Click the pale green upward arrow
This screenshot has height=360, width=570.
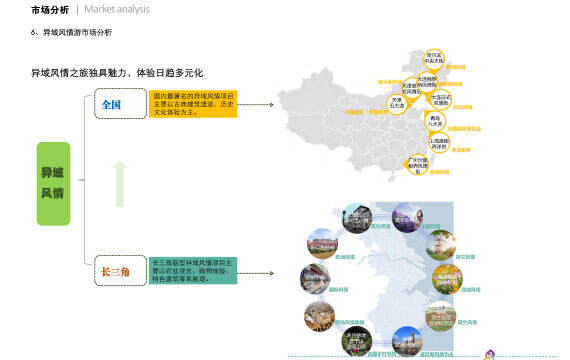(x=120, y=184)
